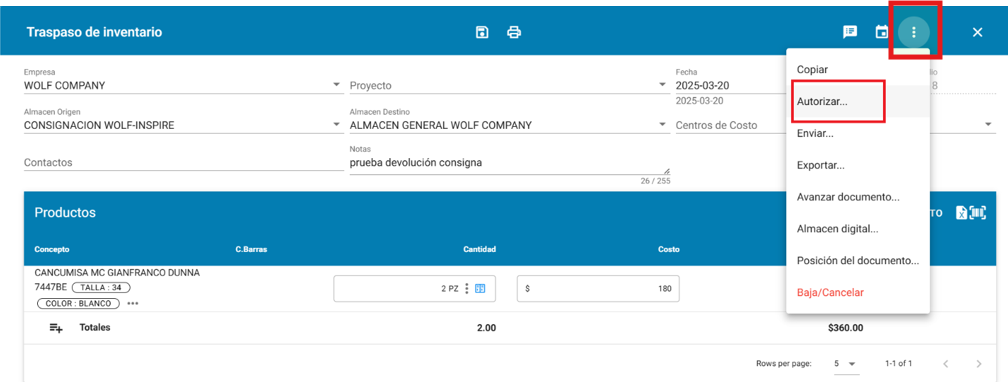The height and width of the screenshot is (382, 1008).
Task: Save the inventory transfer document
Action: 482,32
